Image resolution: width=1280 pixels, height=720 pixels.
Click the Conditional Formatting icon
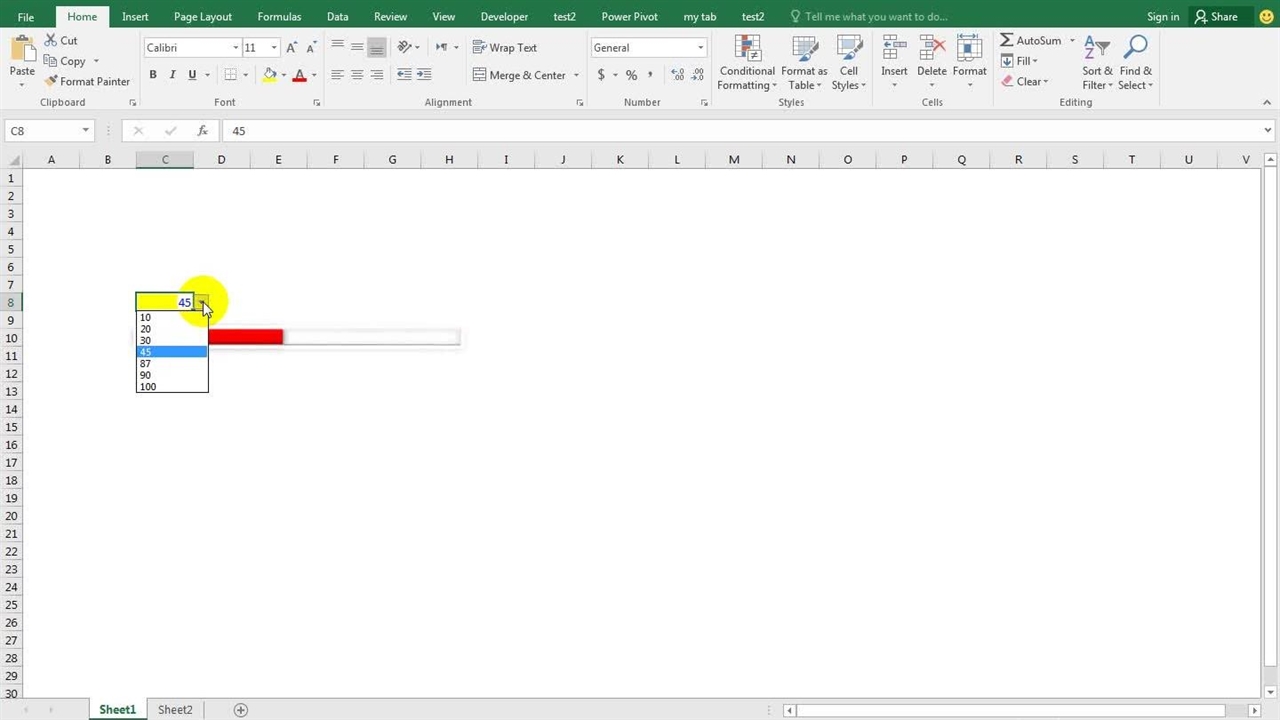746,49
